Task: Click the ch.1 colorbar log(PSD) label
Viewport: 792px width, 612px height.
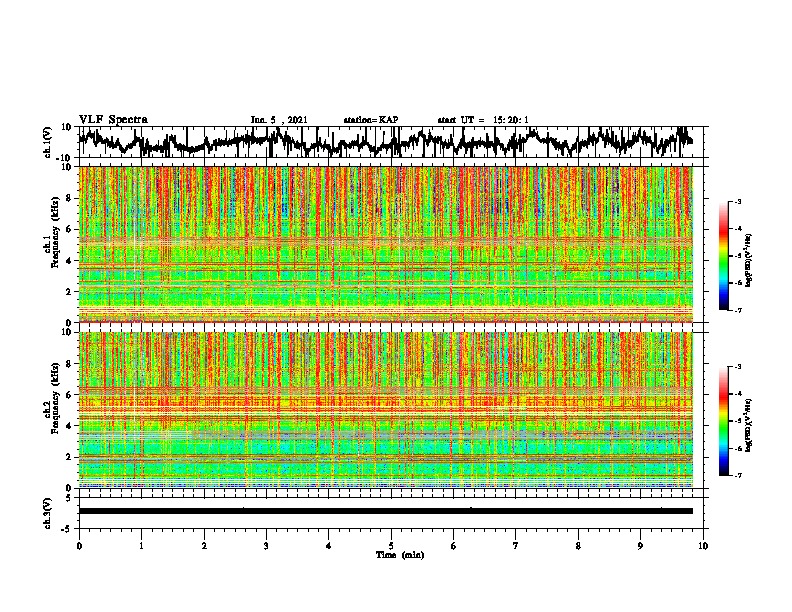Action: 749,260
